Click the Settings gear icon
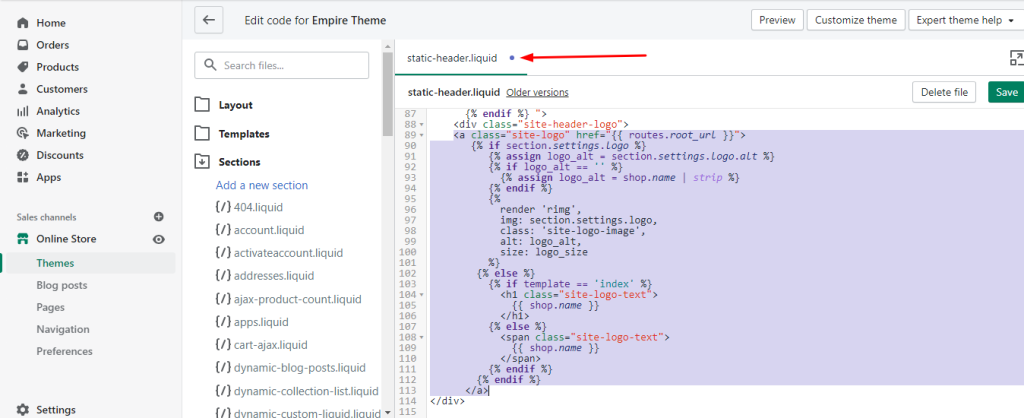Screen dimensions: 1024x418 pos(23,410)
